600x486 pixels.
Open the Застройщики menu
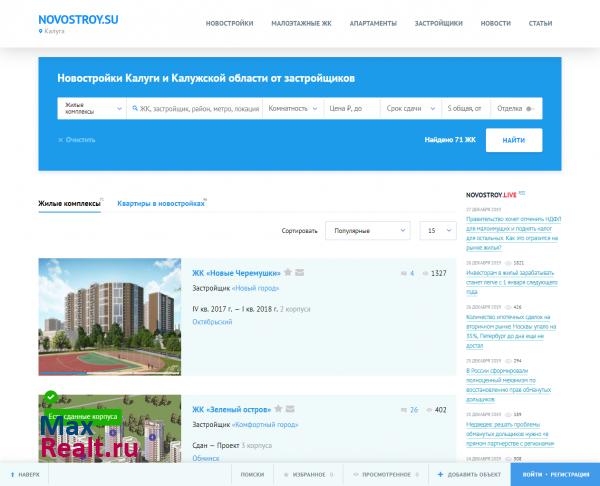click(439, 23)
